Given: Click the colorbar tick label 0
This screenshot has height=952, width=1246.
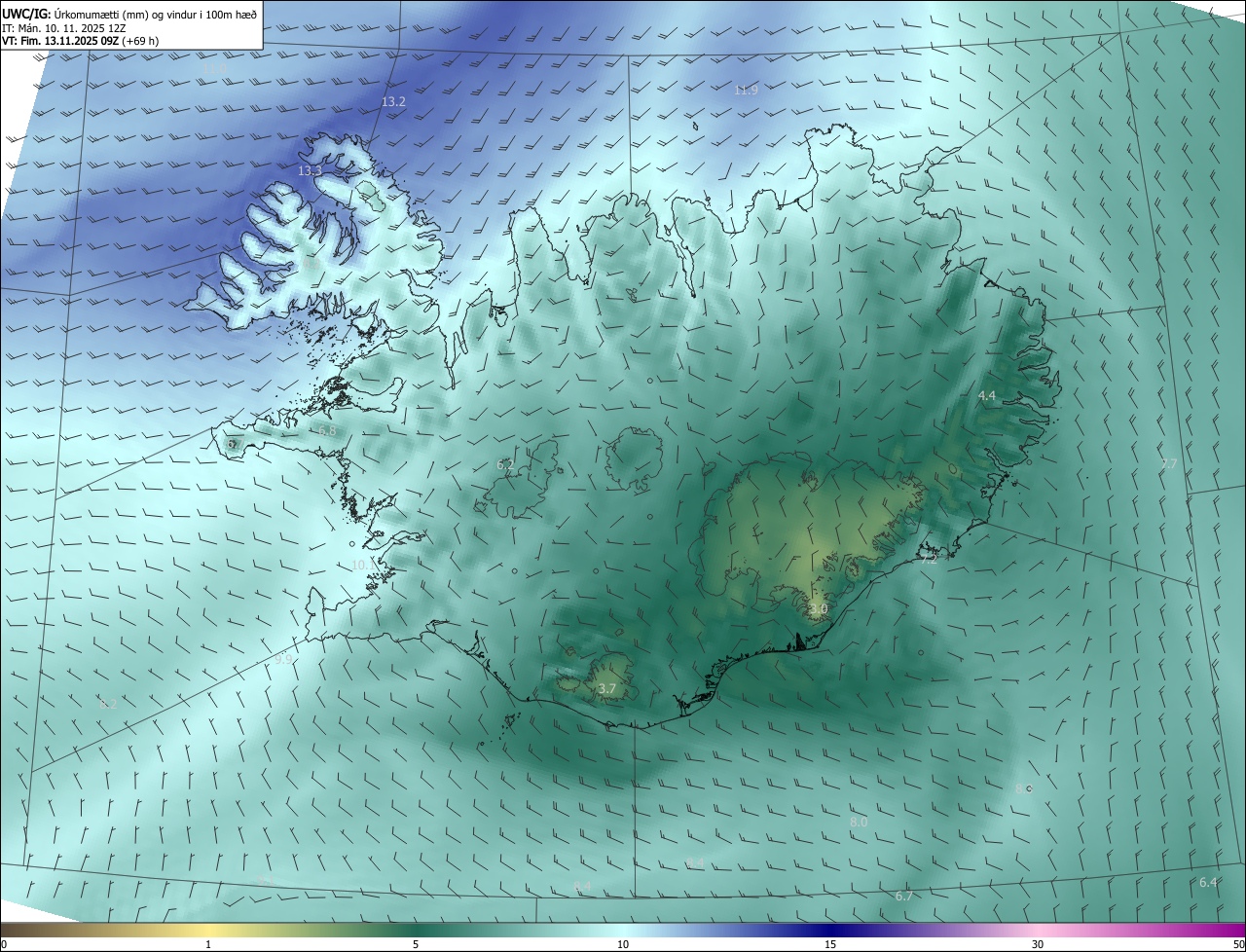Looking at the screenshot, I should pos(4,945).
